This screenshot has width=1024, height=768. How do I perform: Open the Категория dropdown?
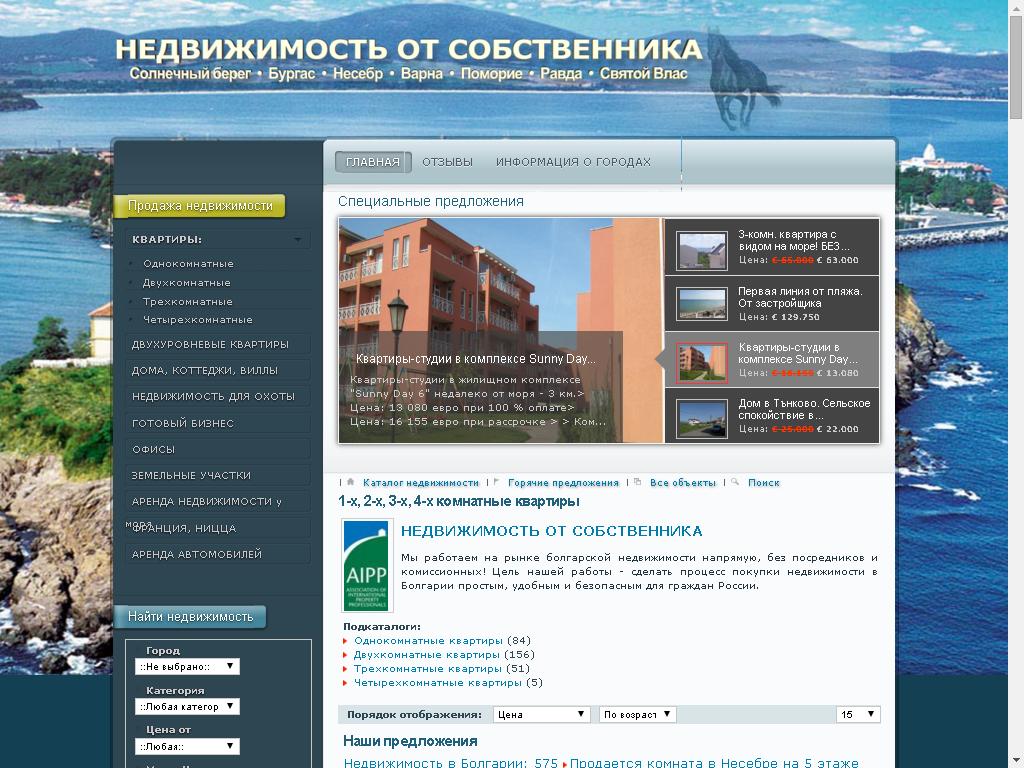[x=187, y=706]
